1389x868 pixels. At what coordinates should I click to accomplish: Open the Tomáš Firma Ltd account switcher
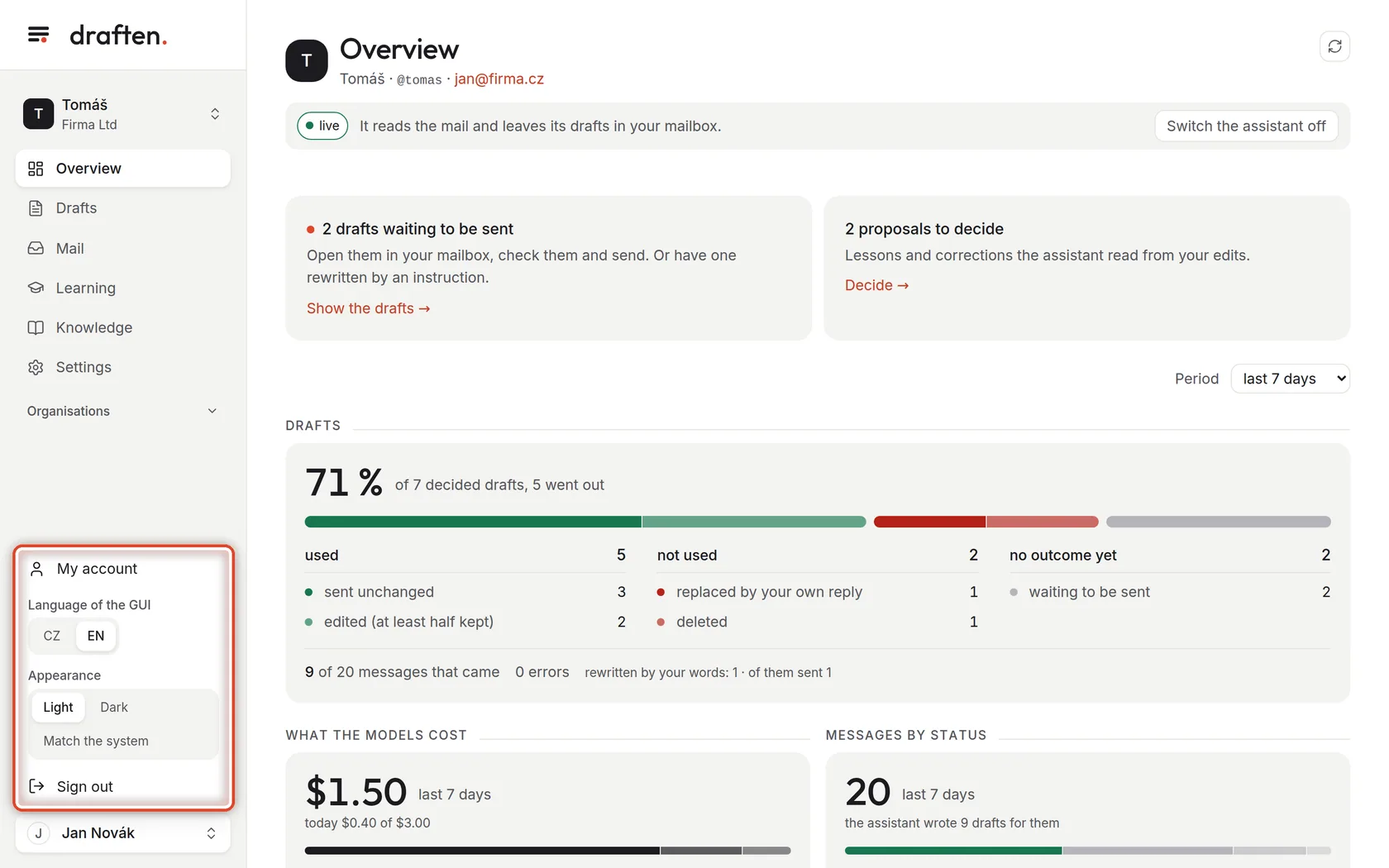(122, 114)
